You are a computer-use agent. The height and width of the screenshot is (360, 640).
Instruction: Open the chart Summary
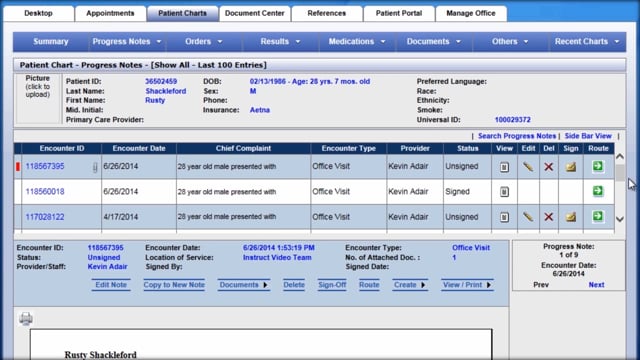tap(51, 42)
